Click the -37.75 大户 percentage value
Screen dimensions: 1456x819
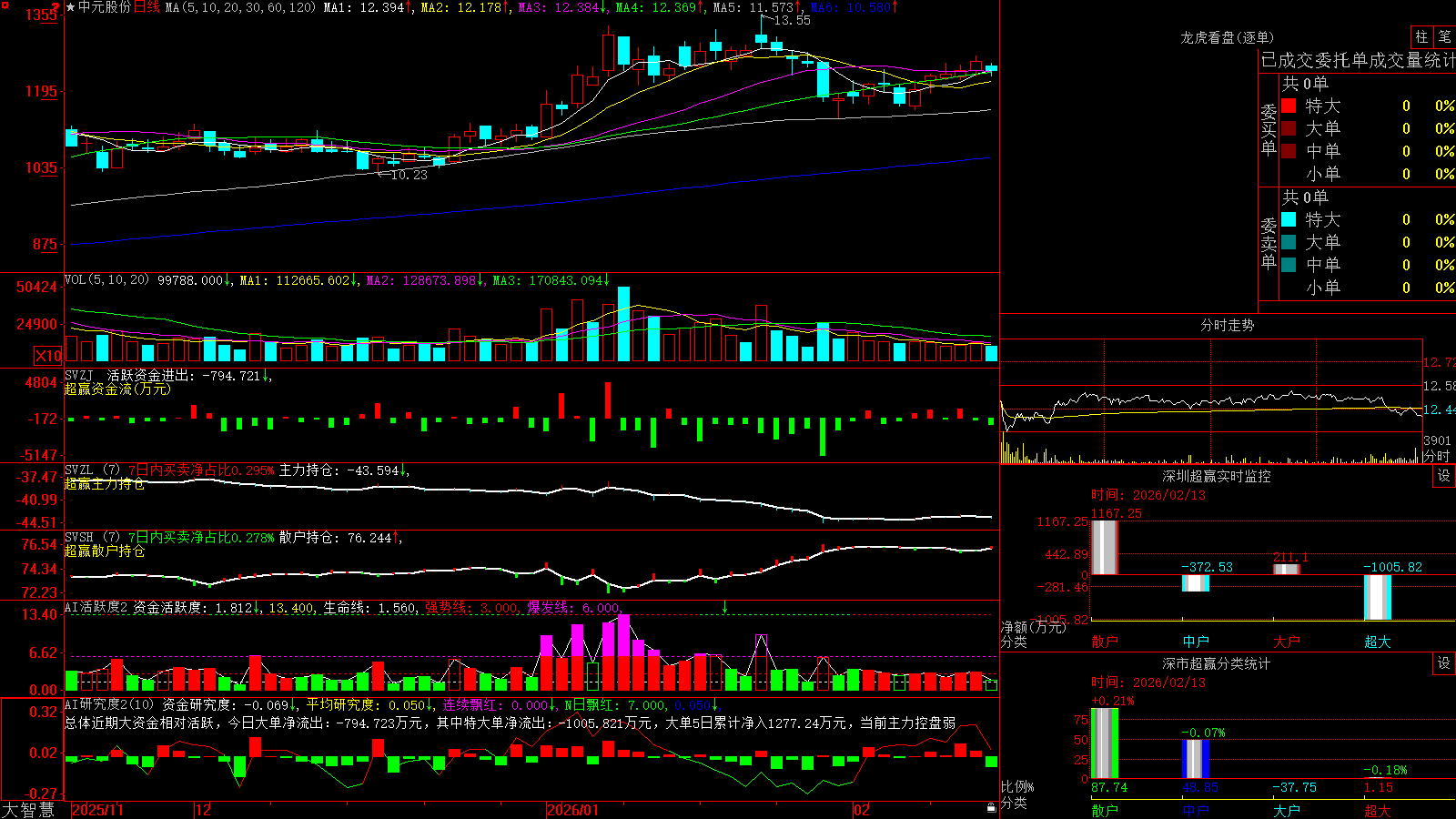(x=1294, y=787)
